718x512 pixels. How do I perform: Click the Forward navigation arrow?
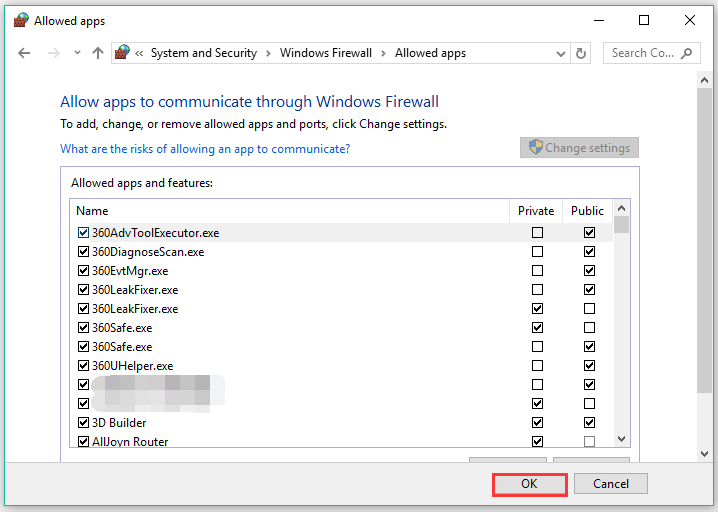click(x=54, y=53)
